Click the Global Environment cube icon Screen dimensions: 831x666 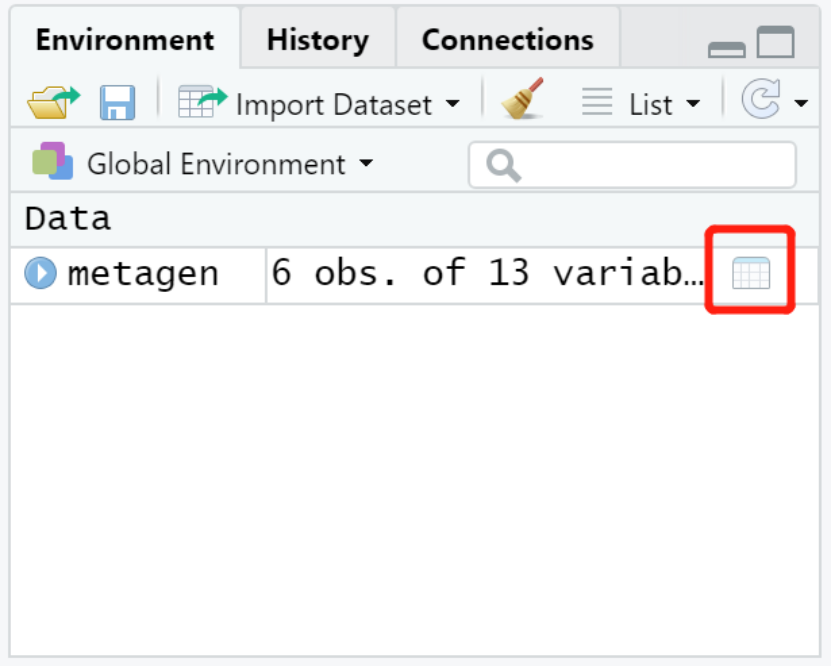[53, 162]
